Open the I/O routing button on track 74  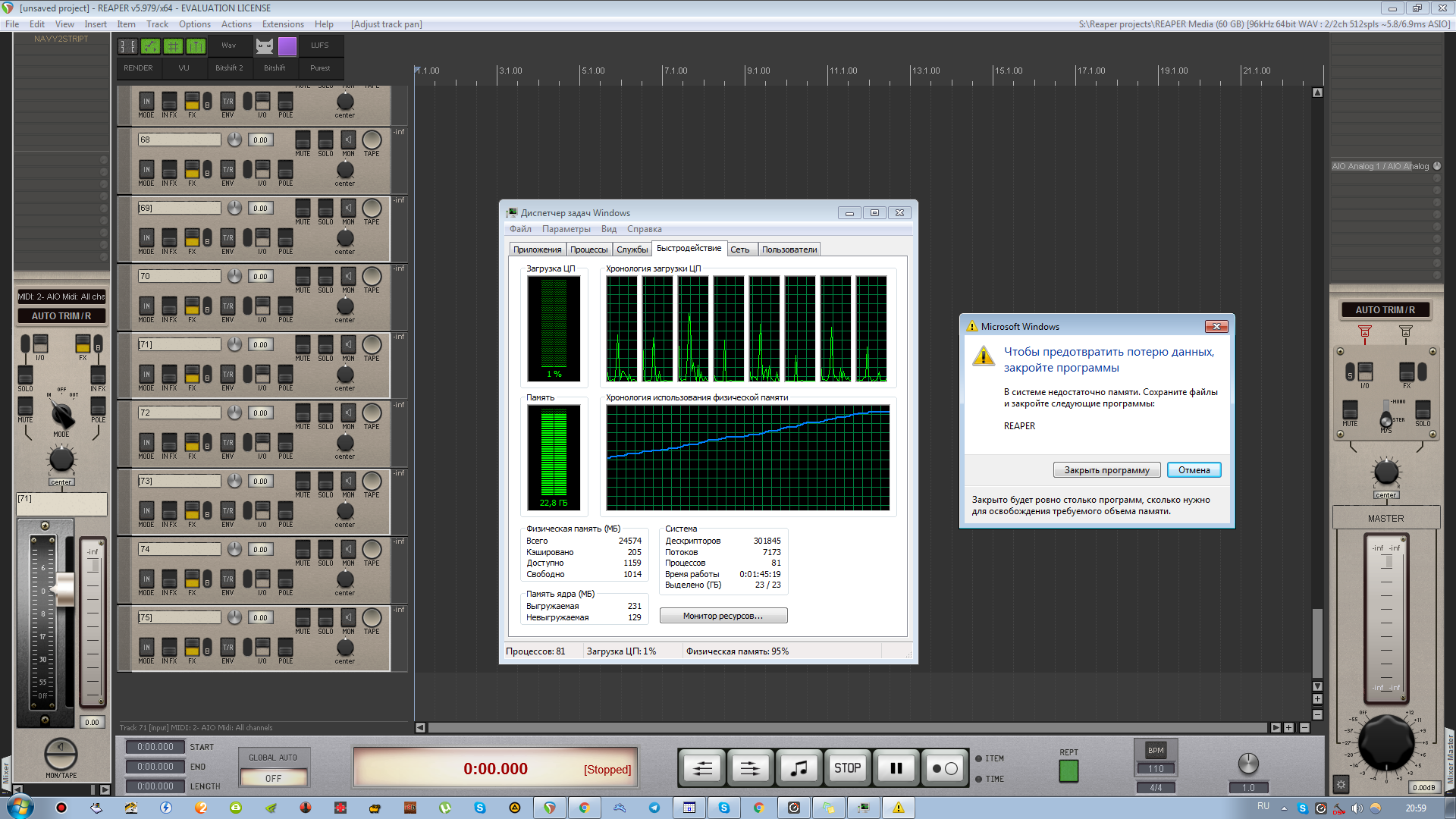click(x=262, y=579)
